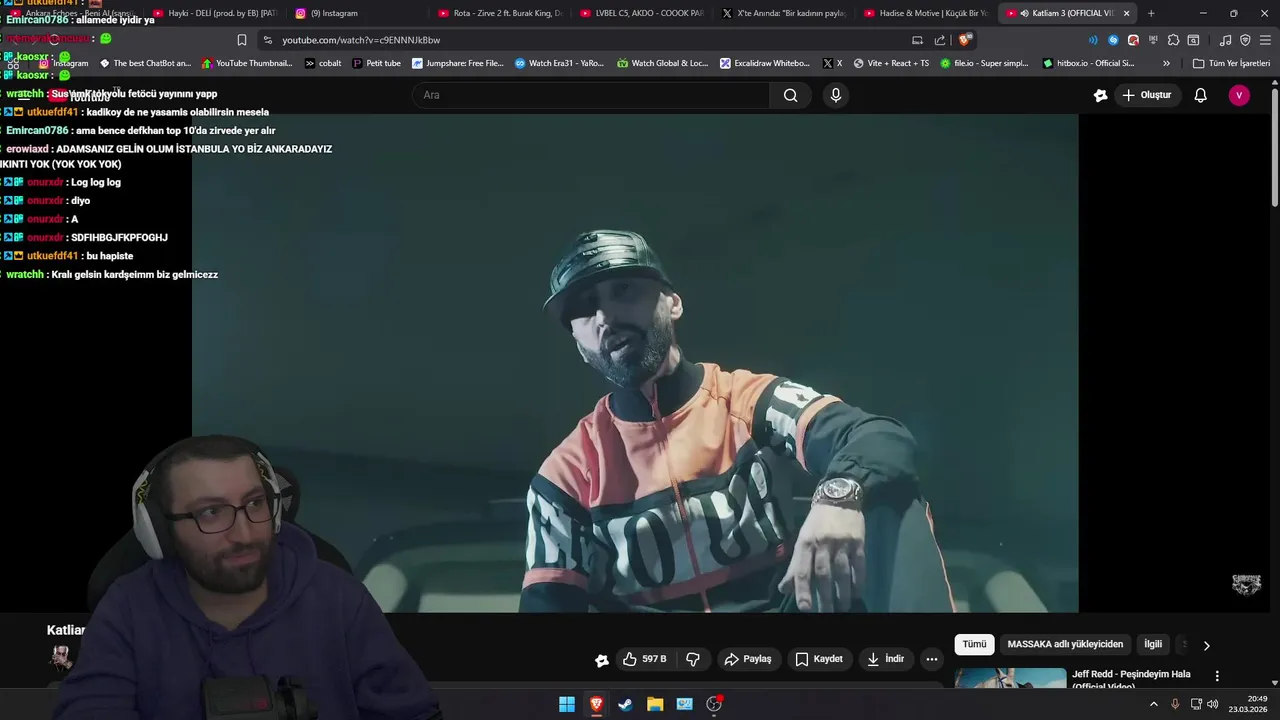
Task: Switch to the X'te Anında tab
Action: click(x=784, y=13)
